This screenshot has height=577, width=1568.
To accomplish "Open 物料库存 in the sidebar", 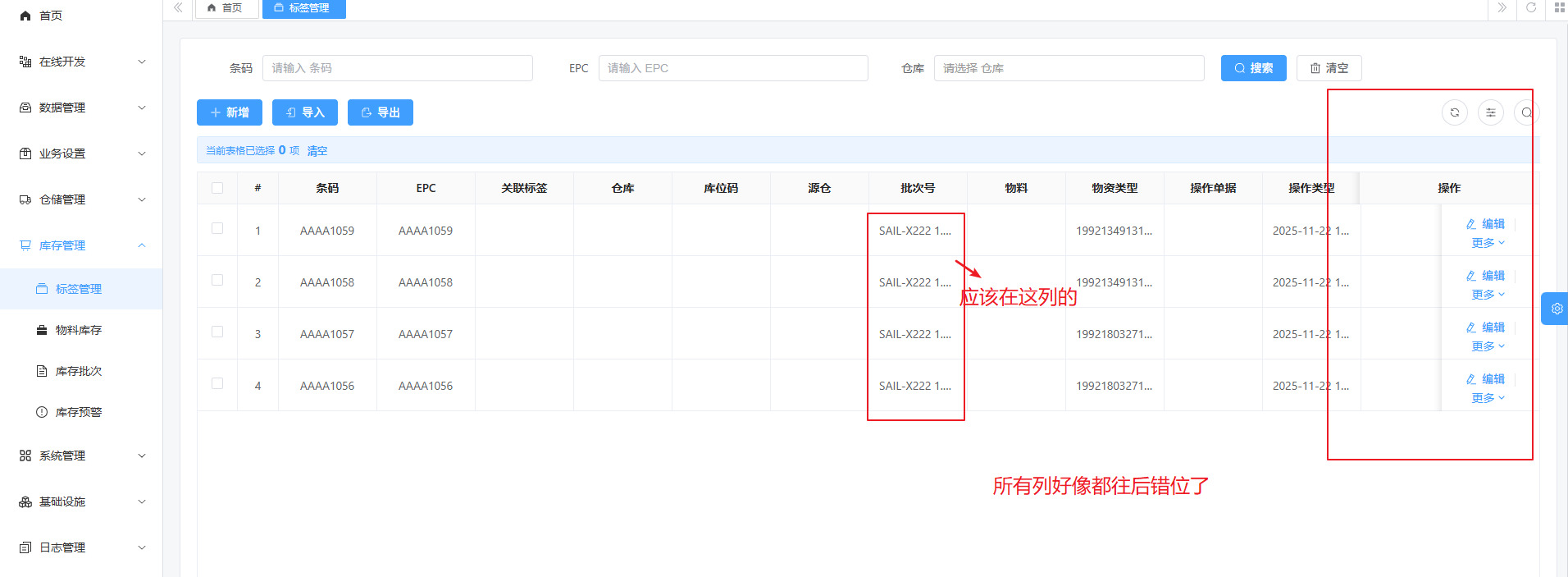I will (x=79, y=330).
